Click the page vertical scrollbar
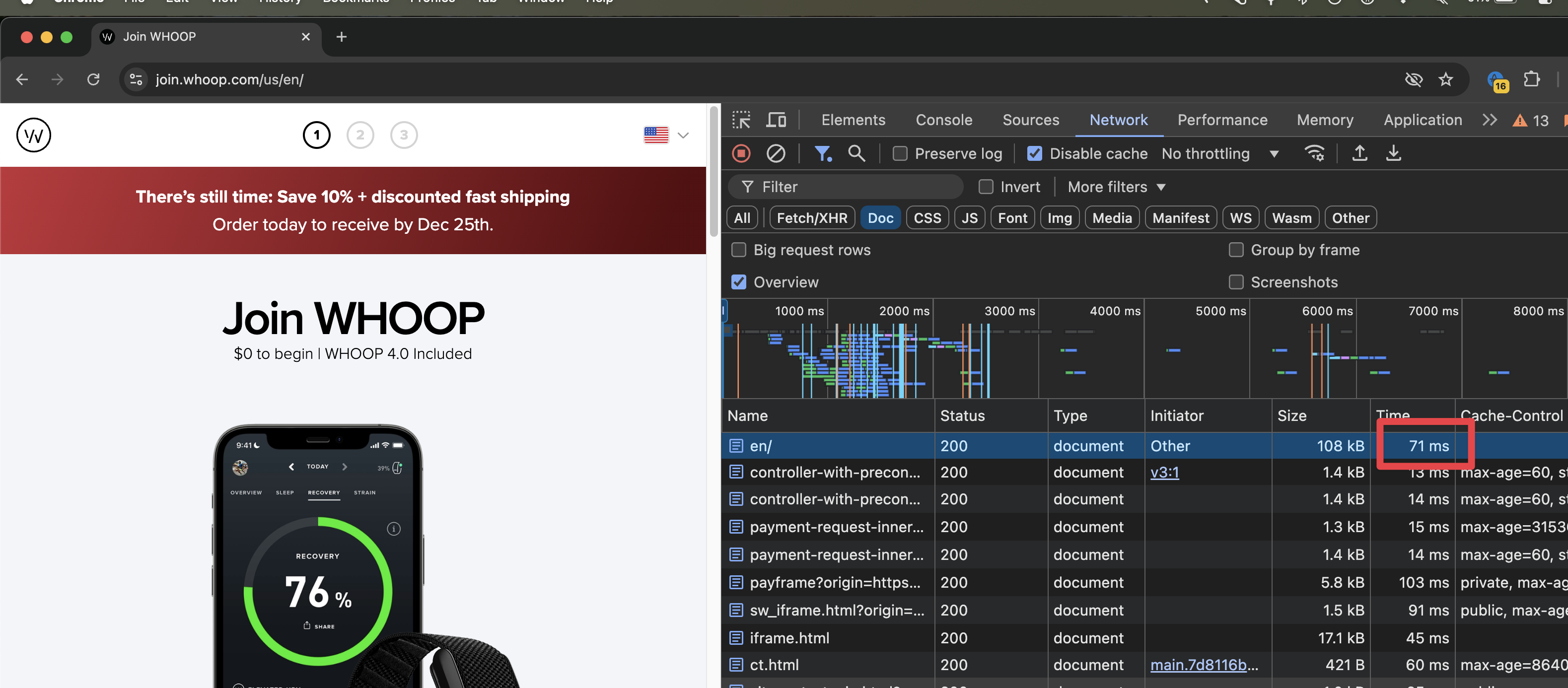 [x=713, y=172]
